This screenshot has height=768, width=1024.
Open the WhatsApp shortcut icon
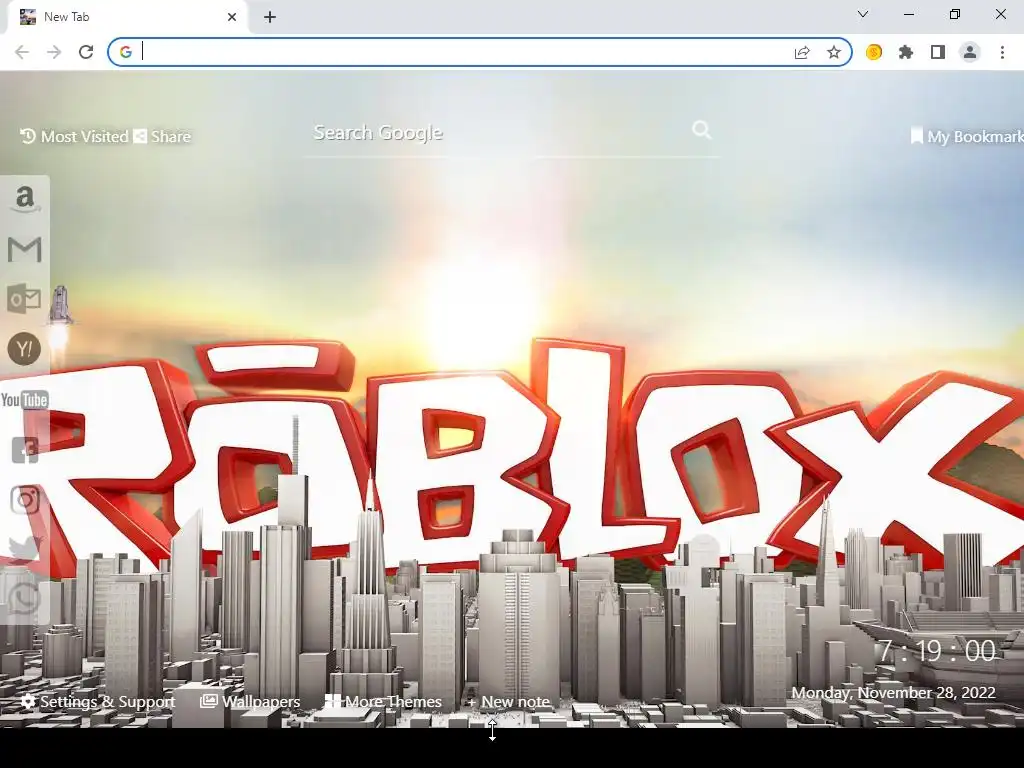25,599
